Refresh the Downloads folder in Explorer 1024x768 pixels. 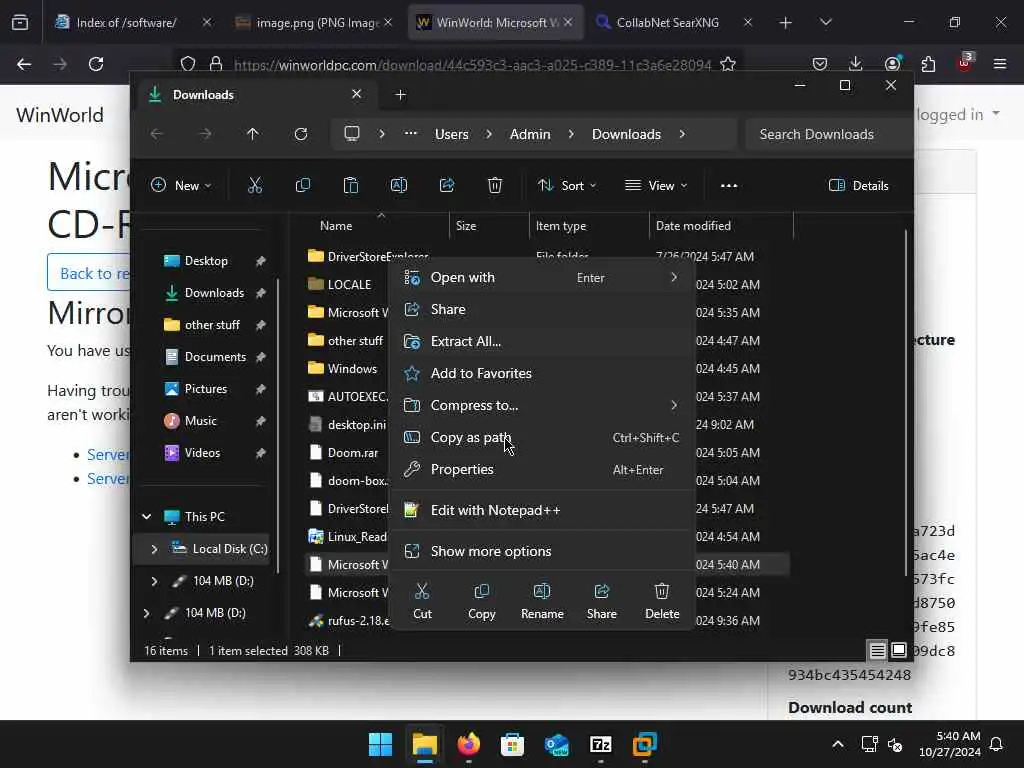300,134
